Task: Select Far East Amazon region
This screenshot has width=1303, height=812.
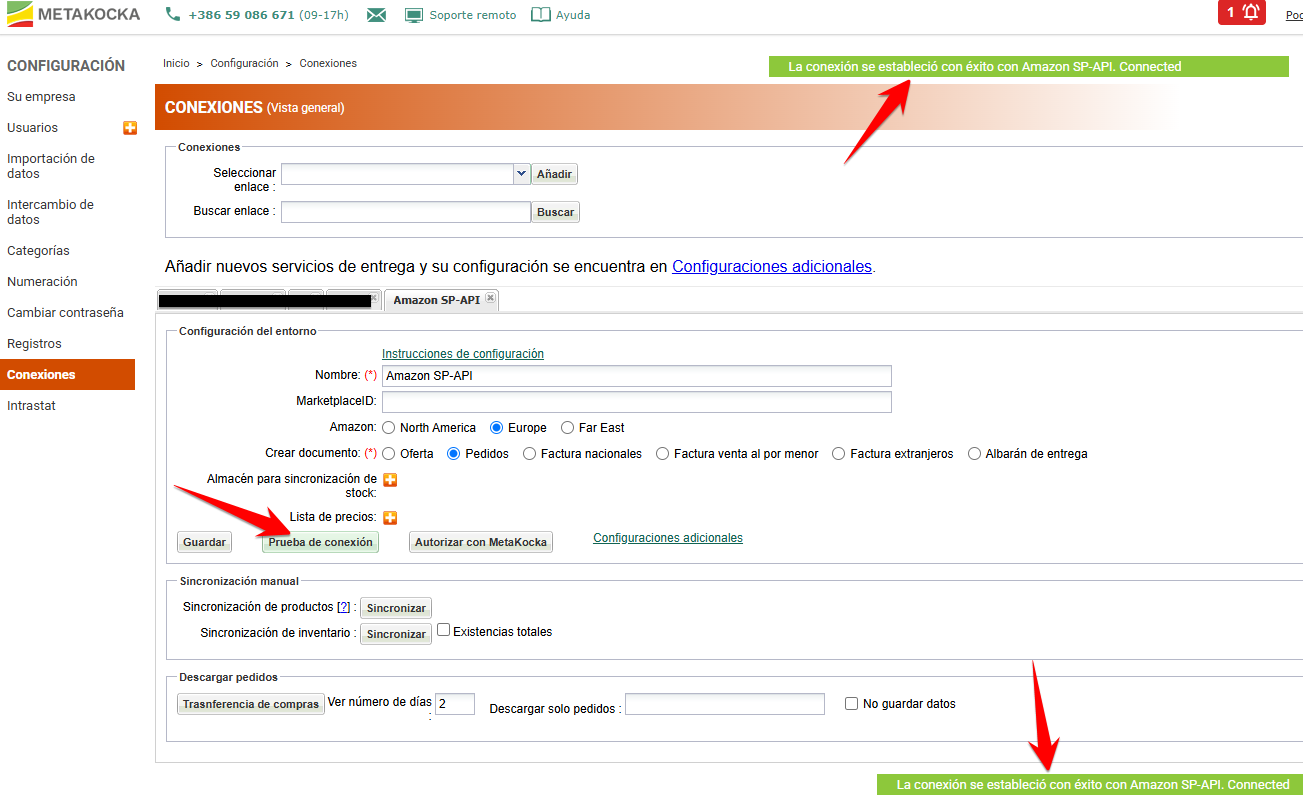Action: point(567,428)
